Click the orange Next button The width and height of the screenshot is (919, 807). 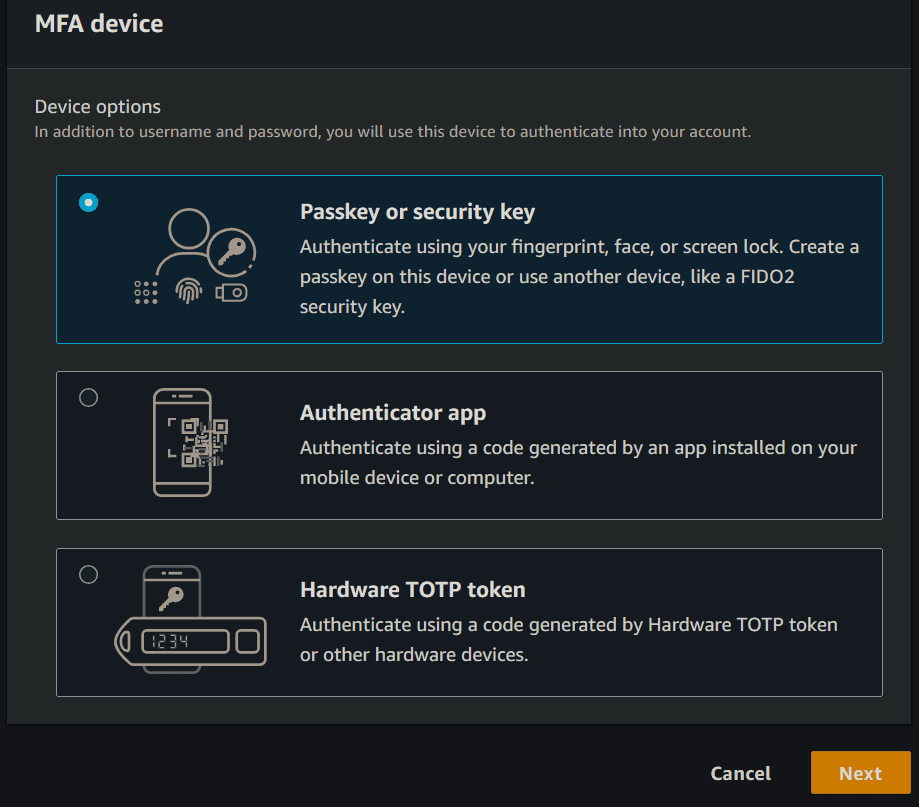pyautogui.click(x=860, y=773)
